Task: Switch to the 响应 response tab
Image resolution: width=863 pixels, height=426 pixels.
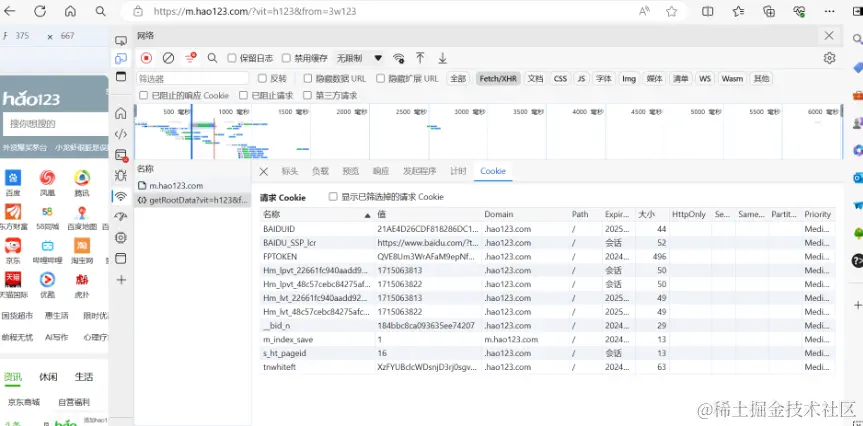Action: (381, 171)
